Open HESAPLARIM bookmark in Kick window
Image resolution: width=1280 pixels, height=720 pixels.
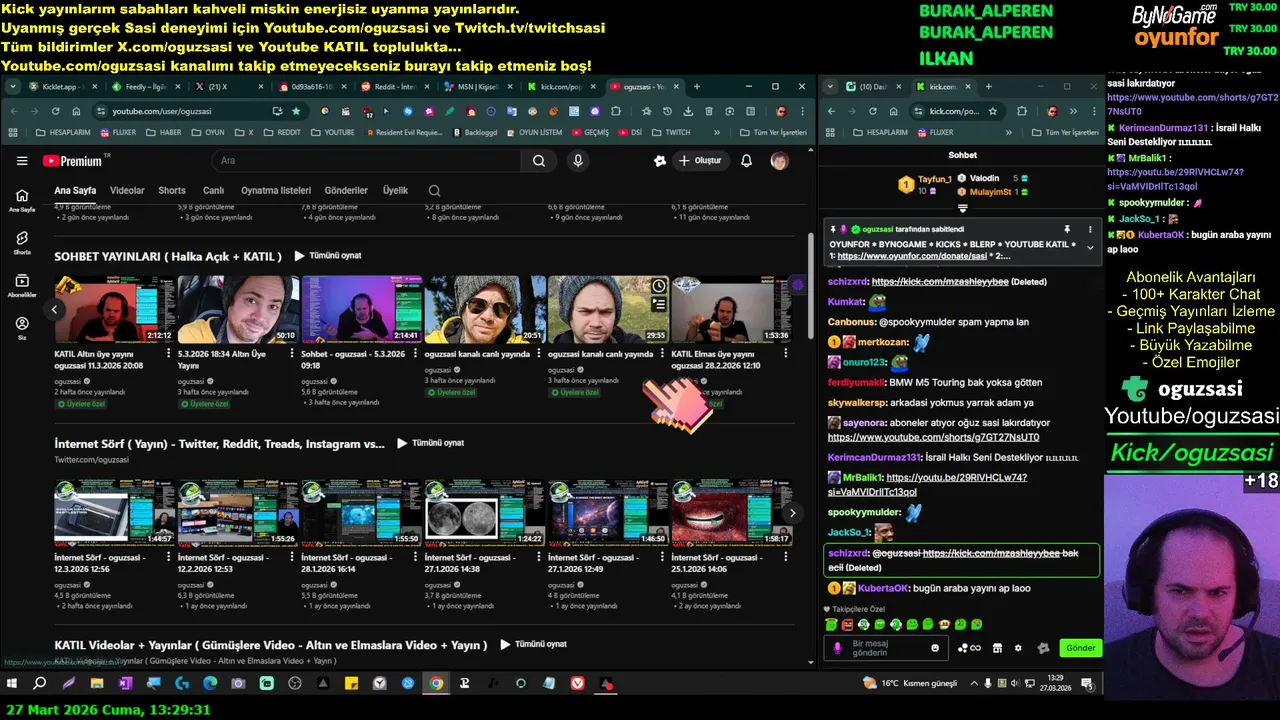(880, 132)
